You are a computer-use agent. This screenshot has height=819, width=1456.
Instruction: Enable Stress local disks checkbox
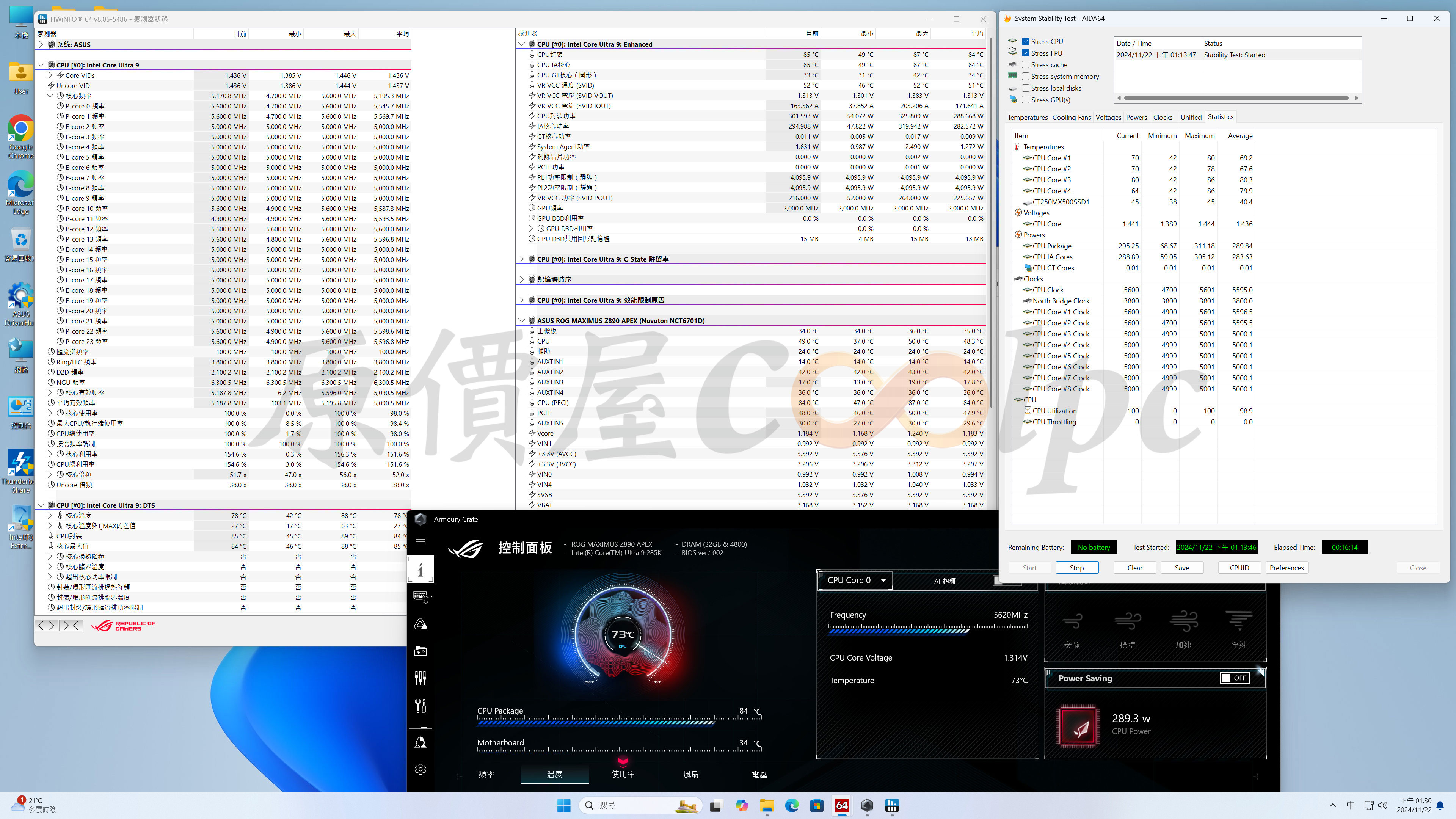click(x=1025, y=88)
